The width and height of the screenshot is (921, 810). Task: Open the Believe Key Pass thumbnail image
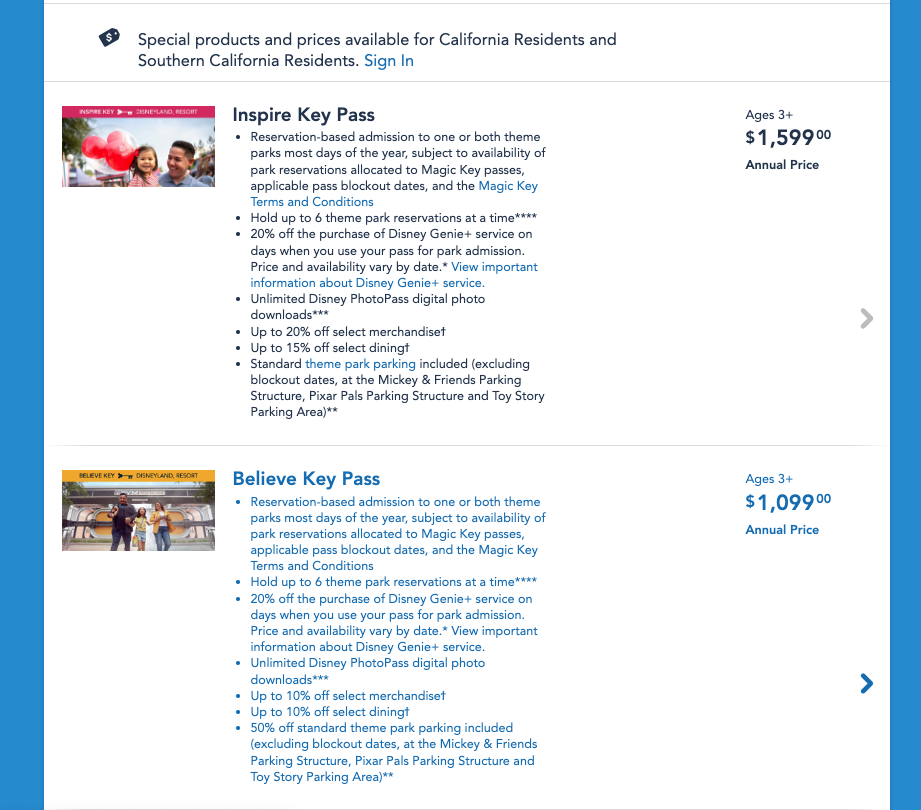tap(138, 510)
